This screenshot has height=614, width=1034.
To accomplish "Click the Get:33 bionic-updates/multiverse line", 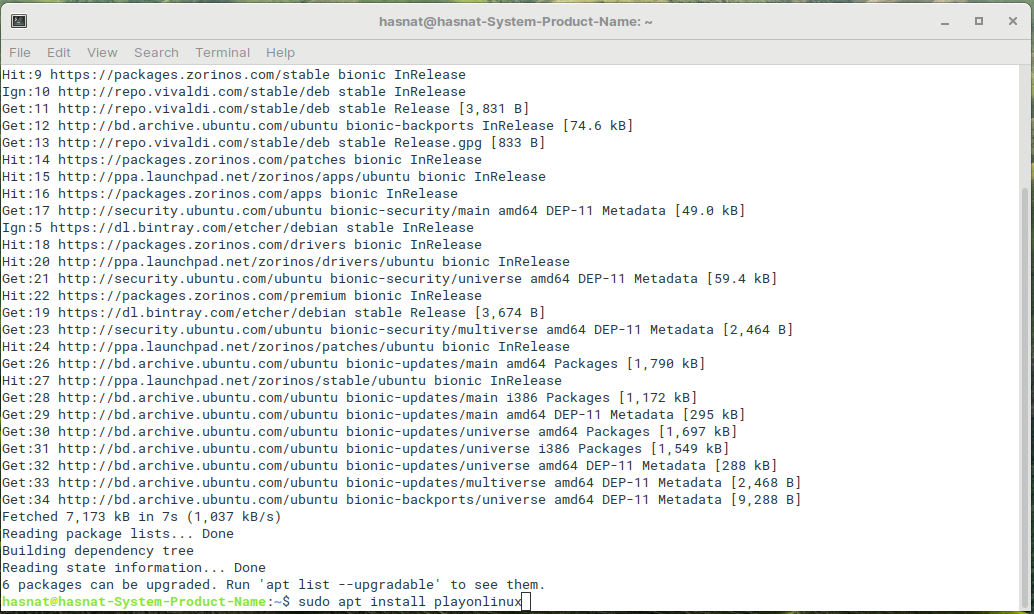I will click(402, 483).
